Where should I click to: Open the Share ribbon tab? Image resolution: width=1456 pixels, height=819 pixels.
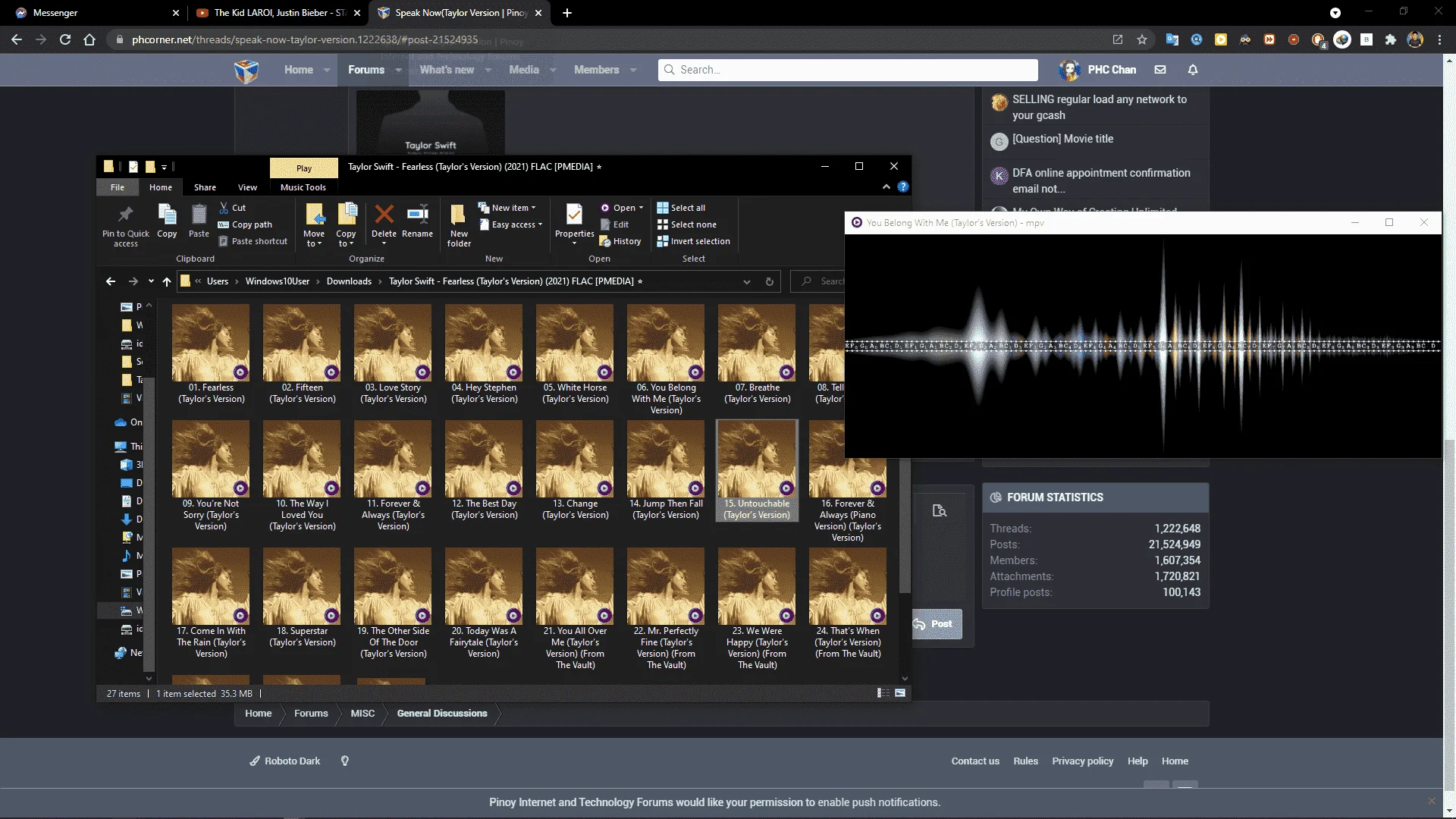[205, 187]
